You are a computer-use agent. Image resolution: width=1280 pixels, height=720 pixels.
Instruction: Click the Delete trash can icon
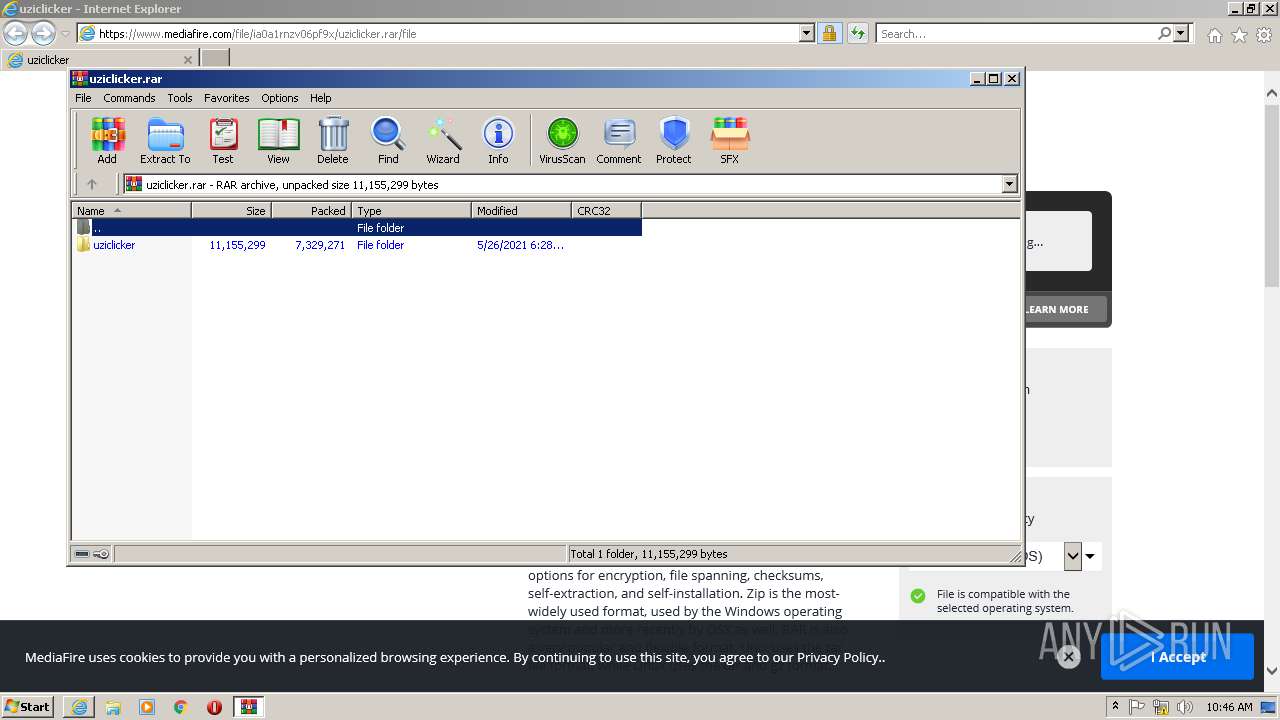[x=333, y=140]
